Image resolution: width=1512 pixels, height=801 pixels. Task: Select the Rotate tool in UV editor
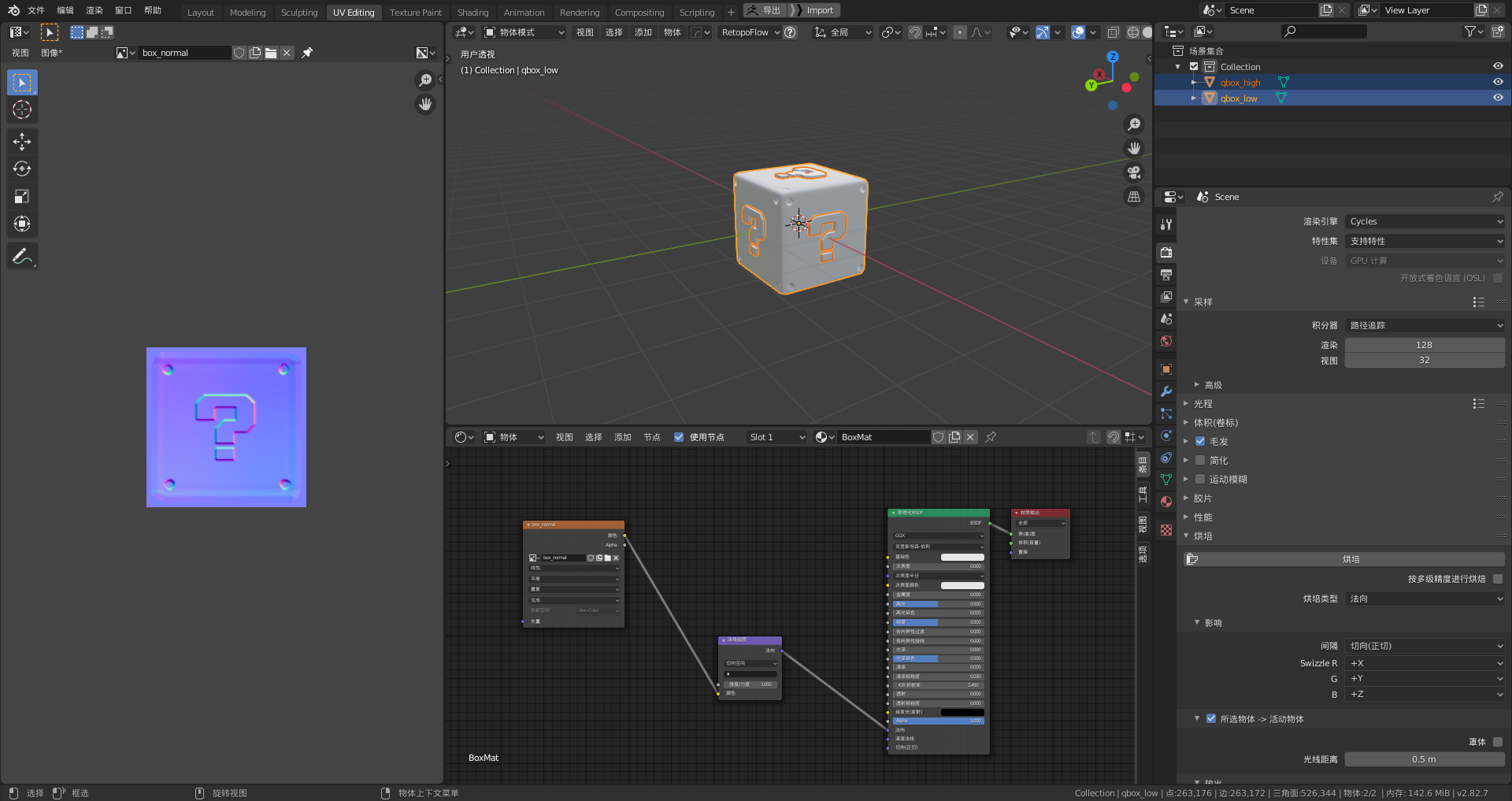point(22,169)
